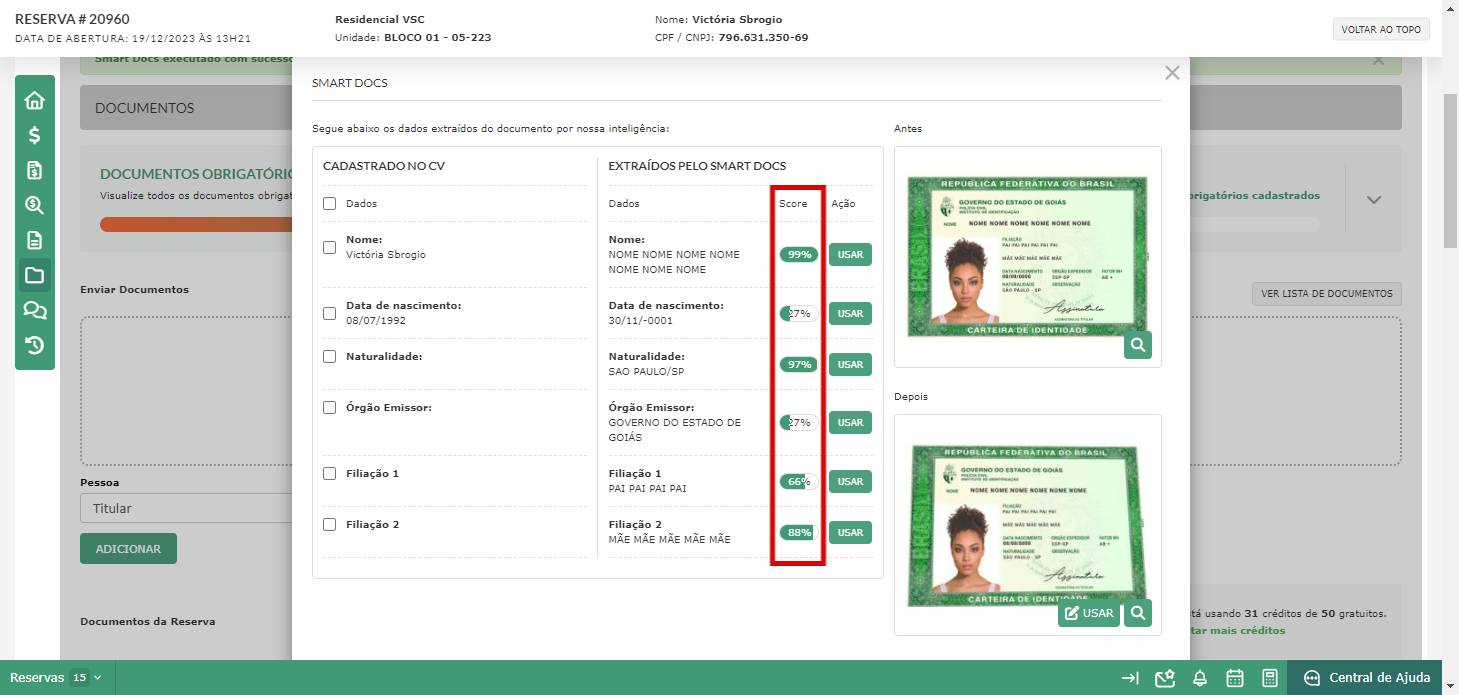This screenshot has height=695, width=1459.
Task: Click USAR for Filiação 1 PAI PAI
Action: click(850, 481)
